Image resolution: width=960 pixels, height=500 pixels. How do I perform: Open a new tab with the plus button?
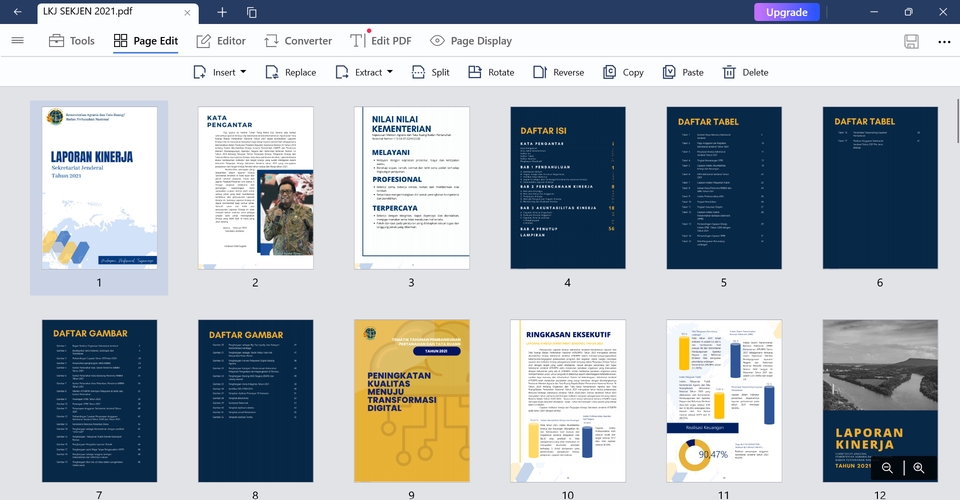(222, 12)
